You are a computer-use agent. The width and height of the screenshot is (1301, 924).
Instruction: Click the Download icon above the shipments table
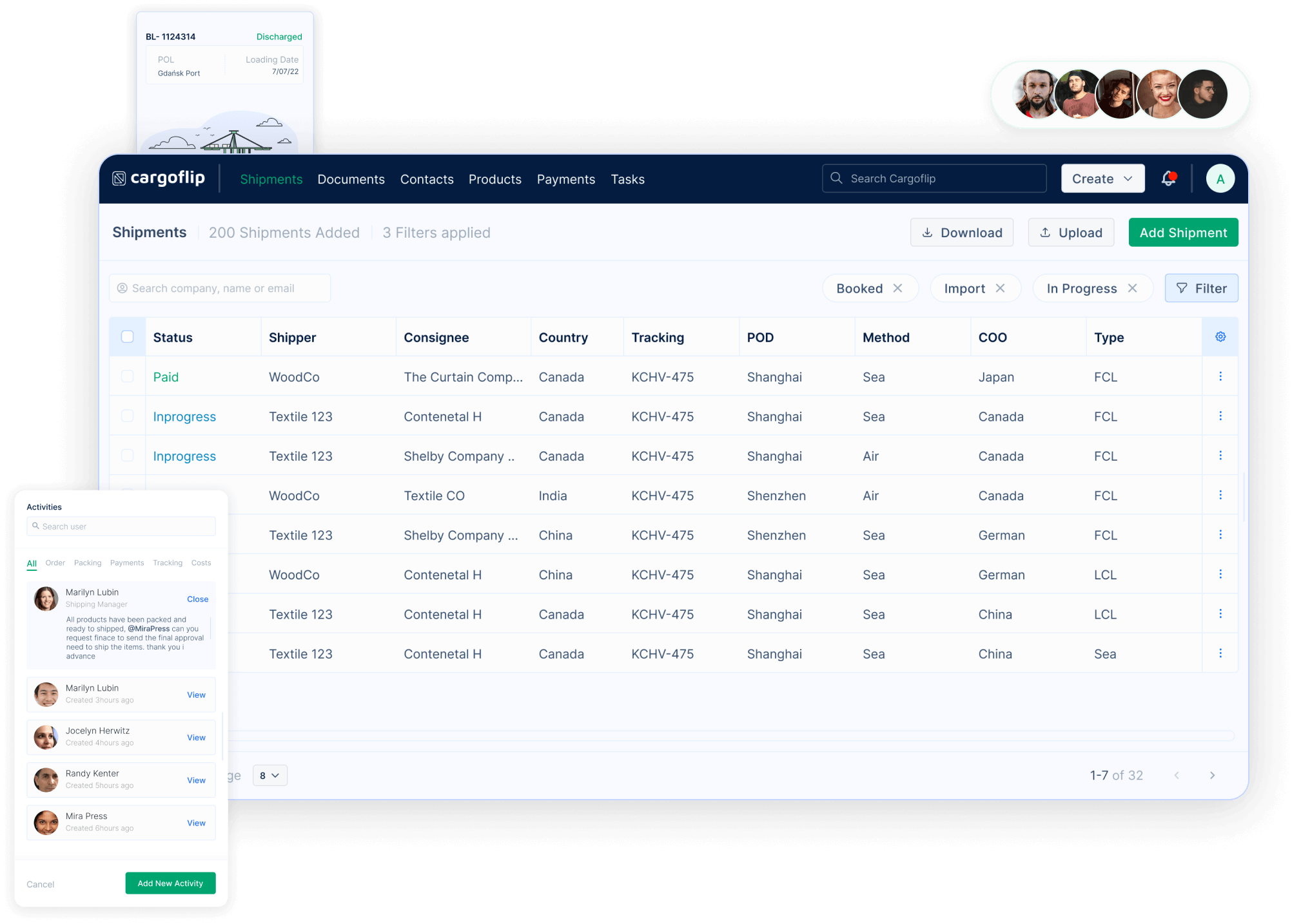point(927,232)
